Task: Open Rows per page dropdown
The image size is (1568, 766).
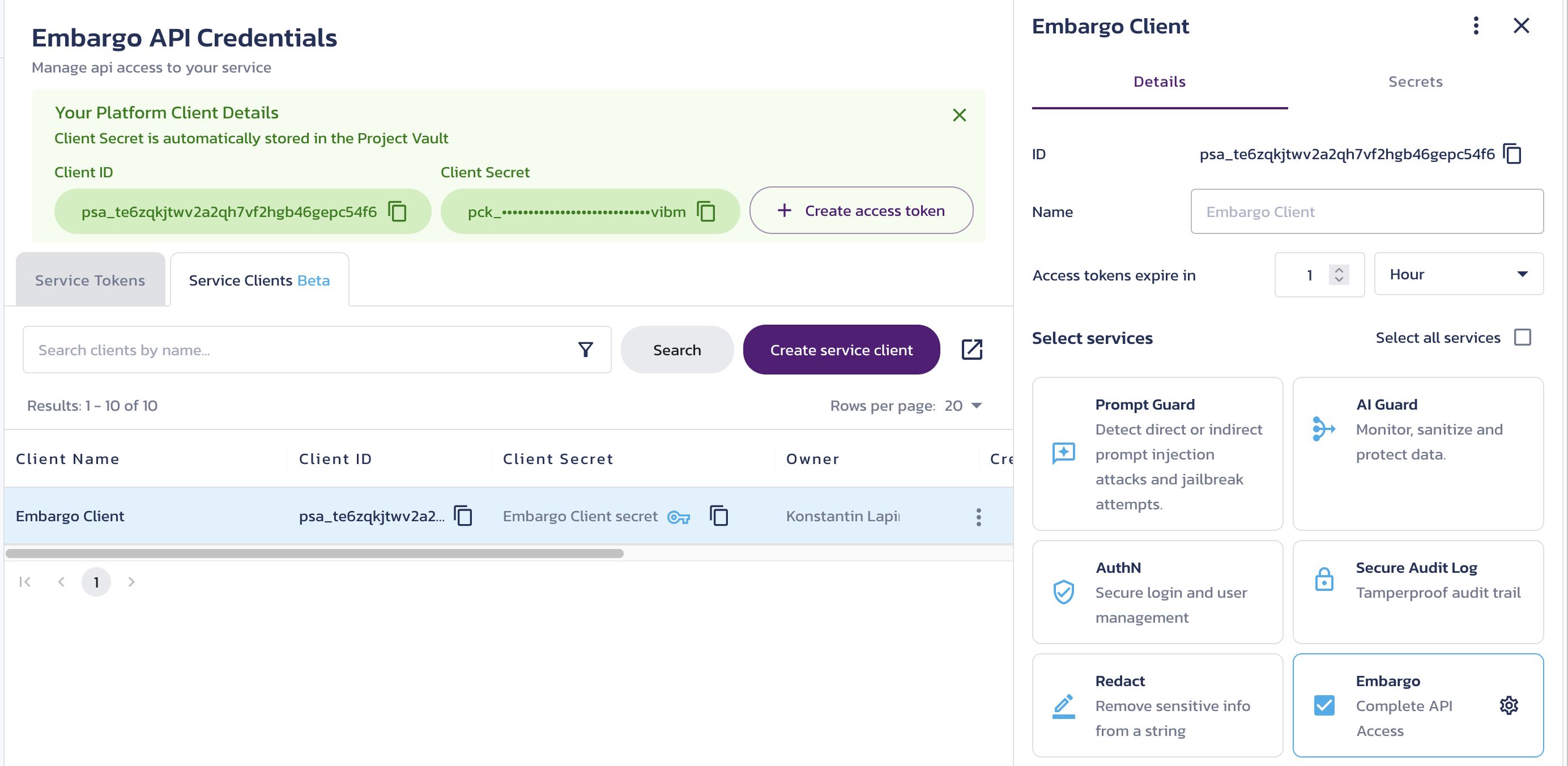Action: click(x=963, y=406)
